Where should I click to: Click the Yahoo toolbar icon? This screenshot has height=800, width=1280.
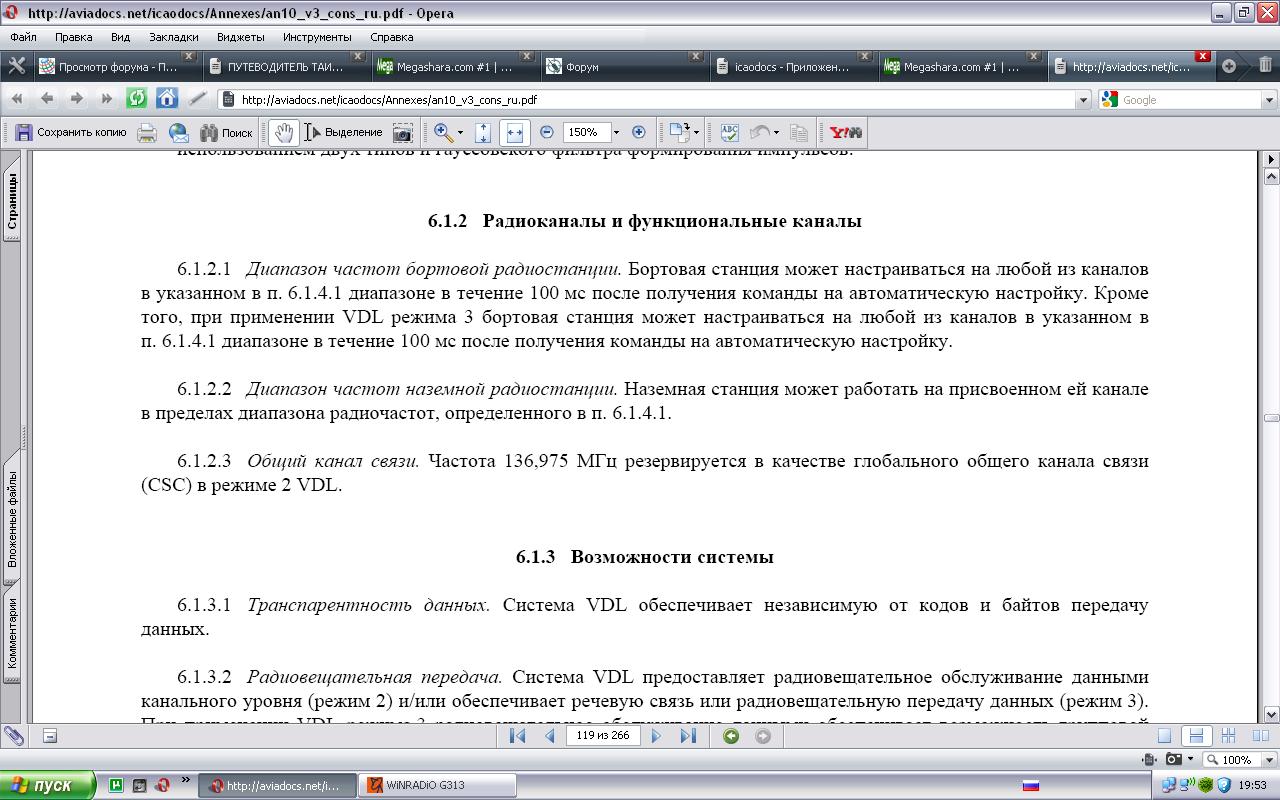click(x=845, y=132)
